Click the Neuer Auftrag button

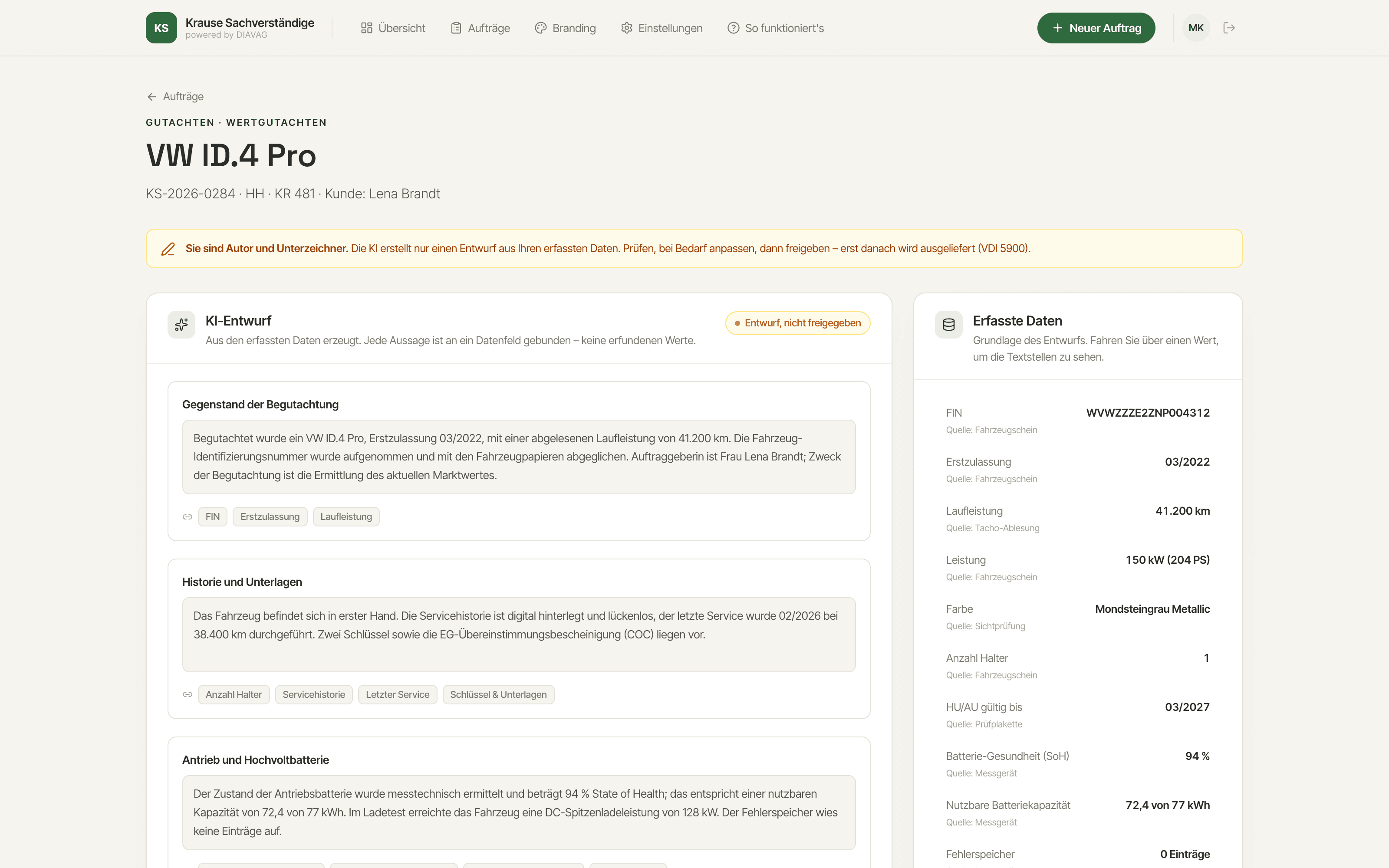(x=1096, y=28)
